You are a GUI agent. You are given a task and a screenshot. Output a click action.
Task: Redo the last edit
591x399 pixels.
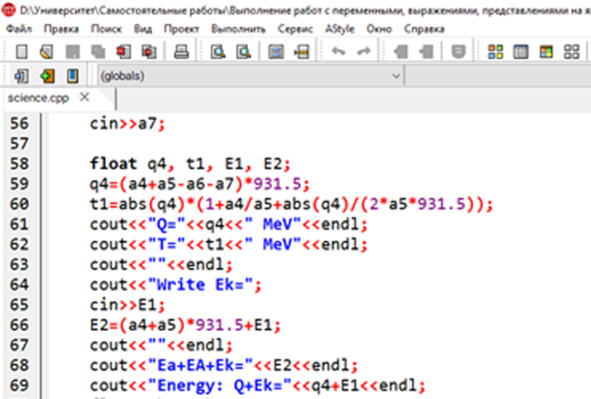pos(364,51)
